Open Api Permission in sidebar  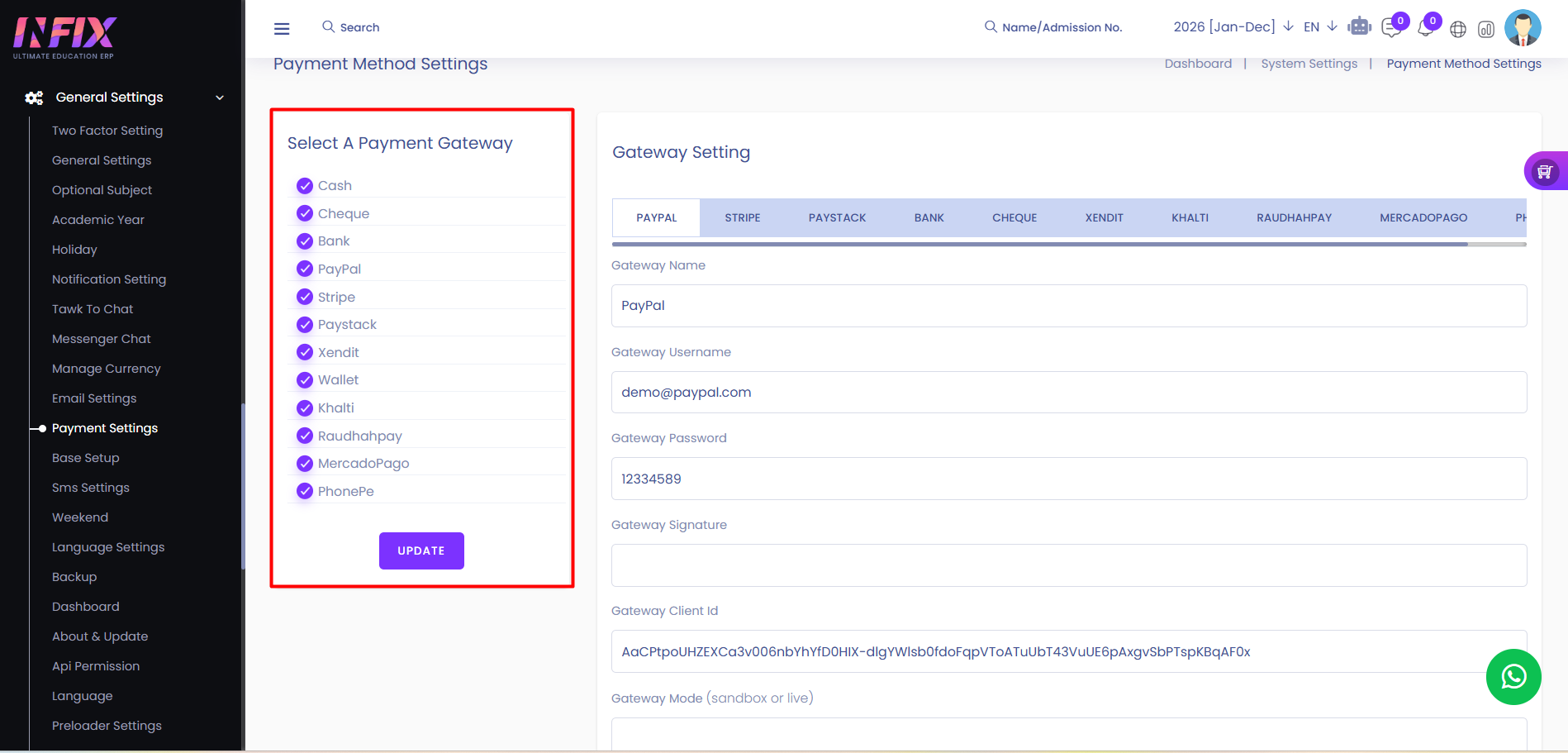[96, 666]
